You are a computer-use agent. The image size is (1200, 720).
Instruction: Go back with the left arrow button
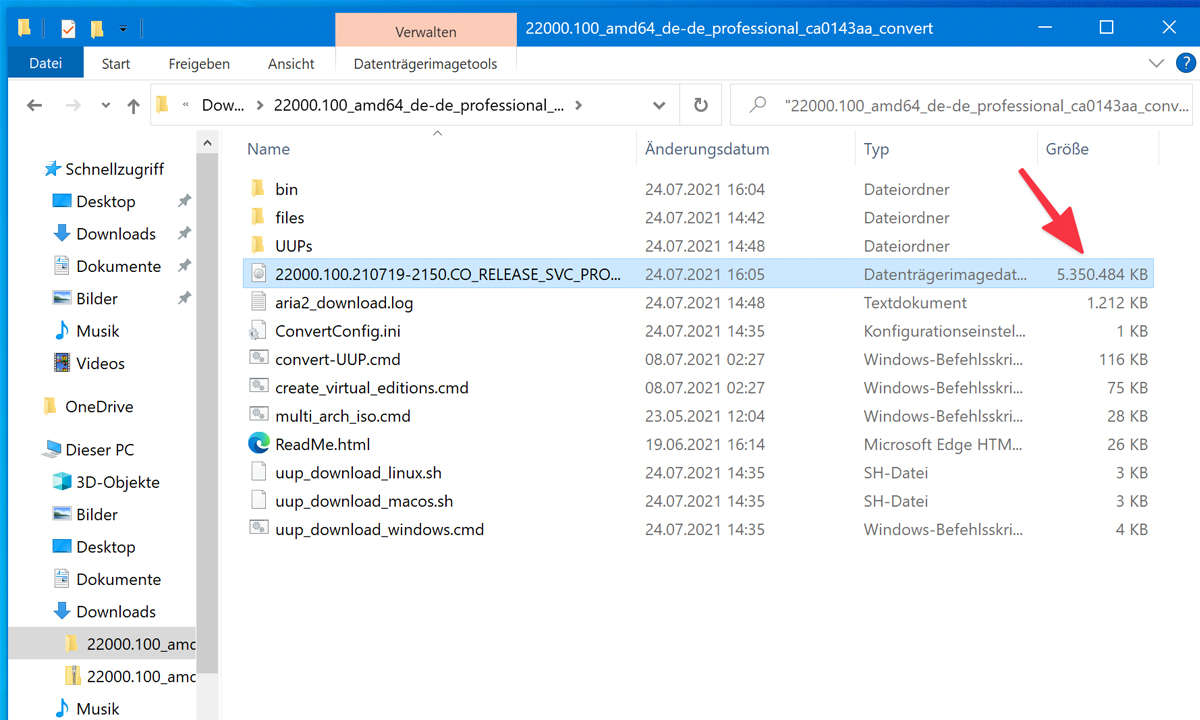(34, 105)
